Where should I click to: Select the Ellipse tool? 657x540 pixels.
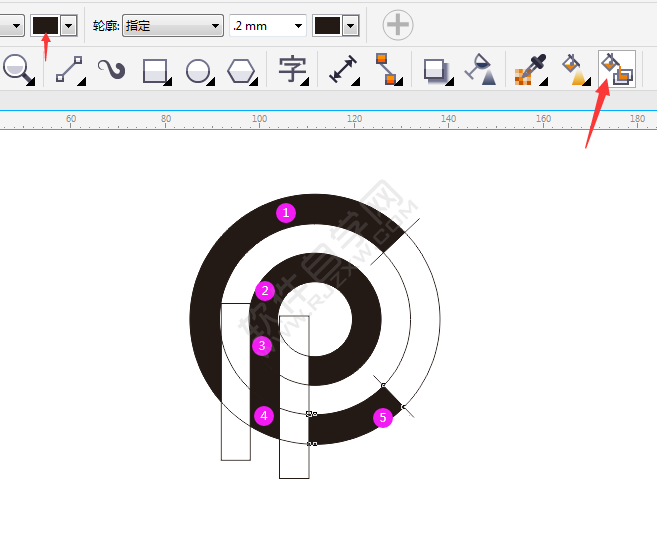199,69
